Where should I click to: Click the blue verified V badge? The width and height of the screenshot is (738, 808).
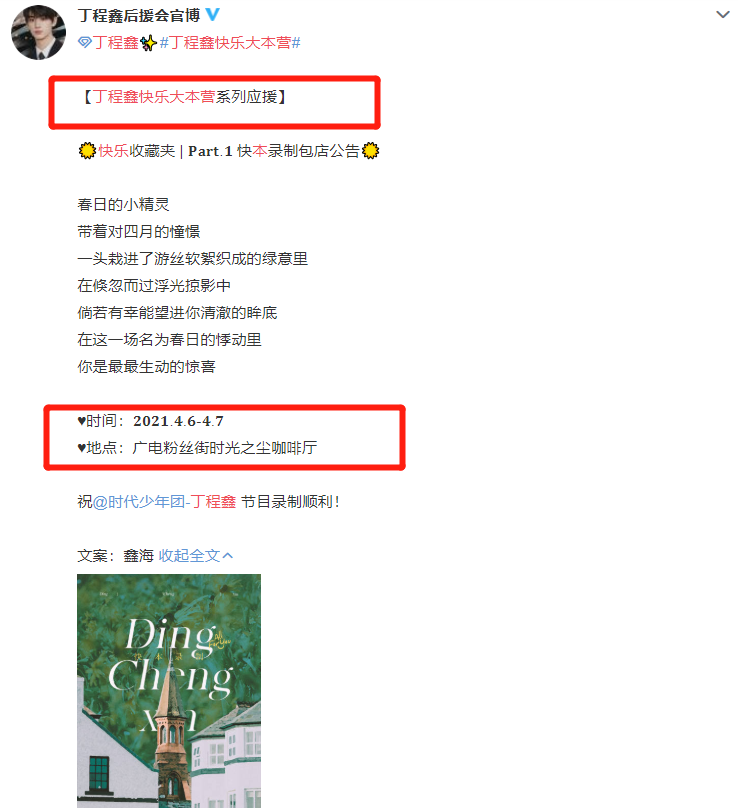point(212,14)
